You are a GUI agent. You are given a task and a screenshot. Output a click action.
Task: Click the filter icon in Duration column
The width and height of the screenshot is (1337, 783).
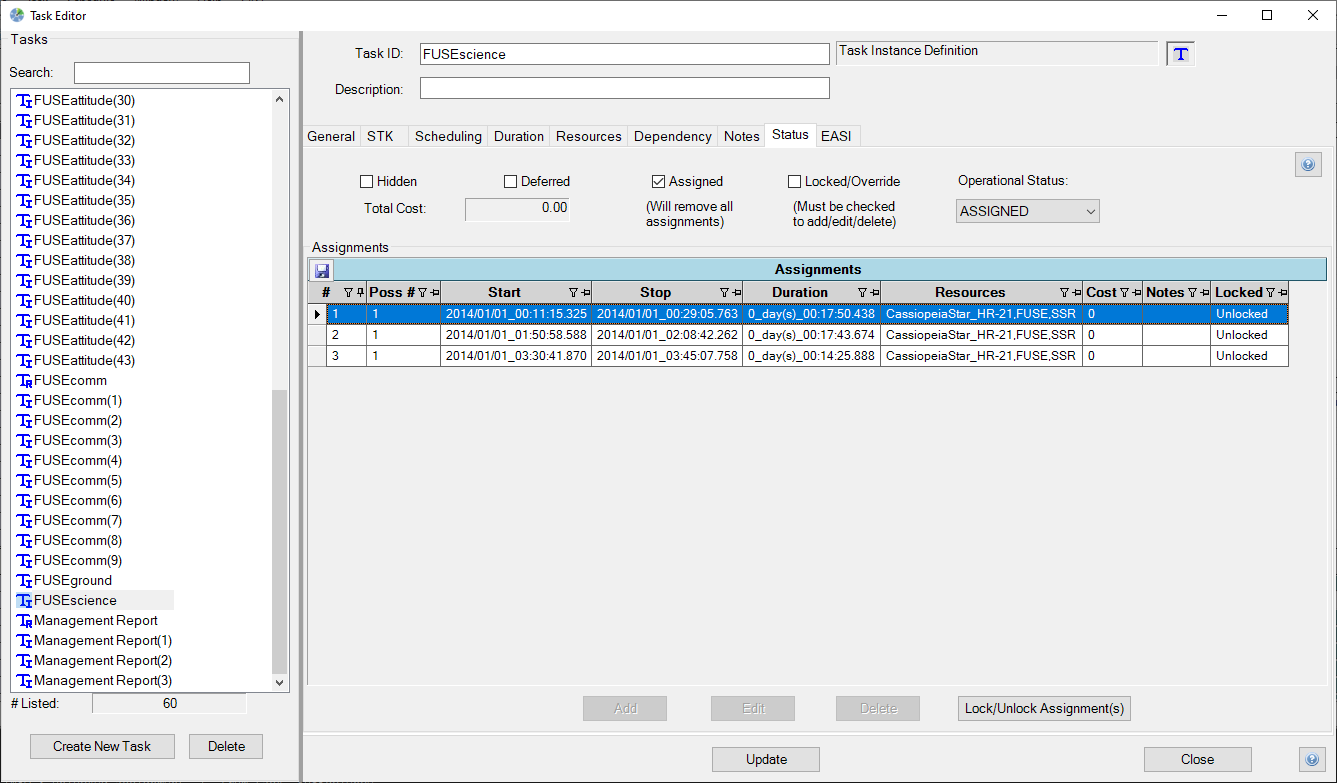862,293
